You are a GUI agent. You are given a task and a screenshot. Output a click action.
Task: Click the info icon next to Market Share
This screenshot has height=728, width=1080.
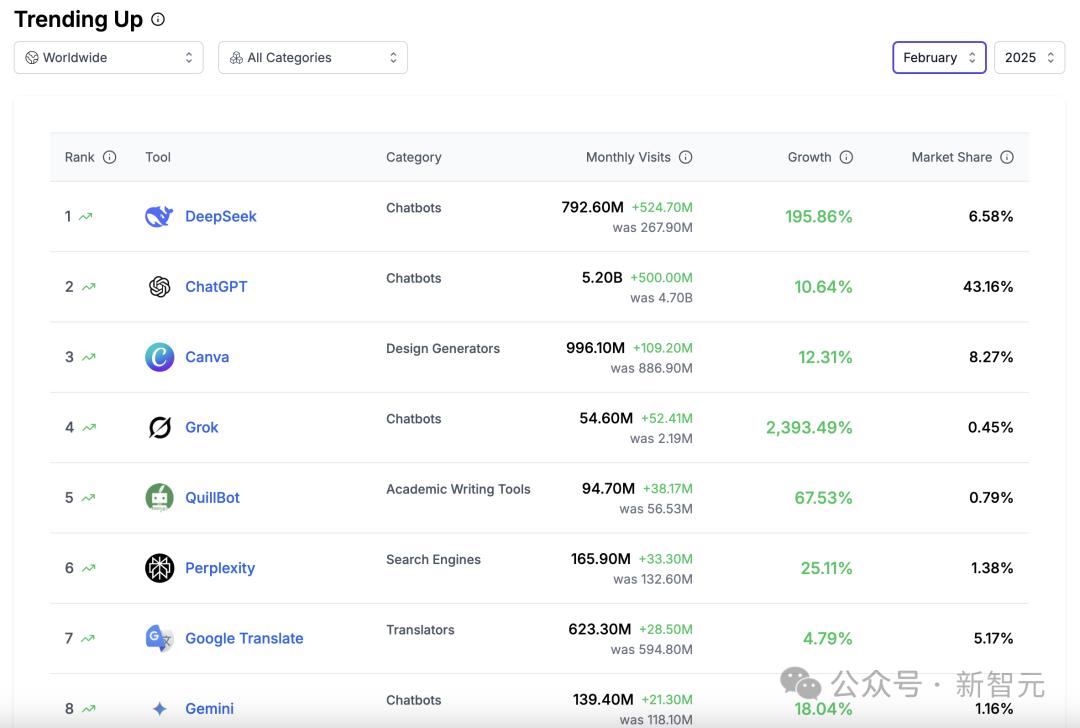(1007, 157)
